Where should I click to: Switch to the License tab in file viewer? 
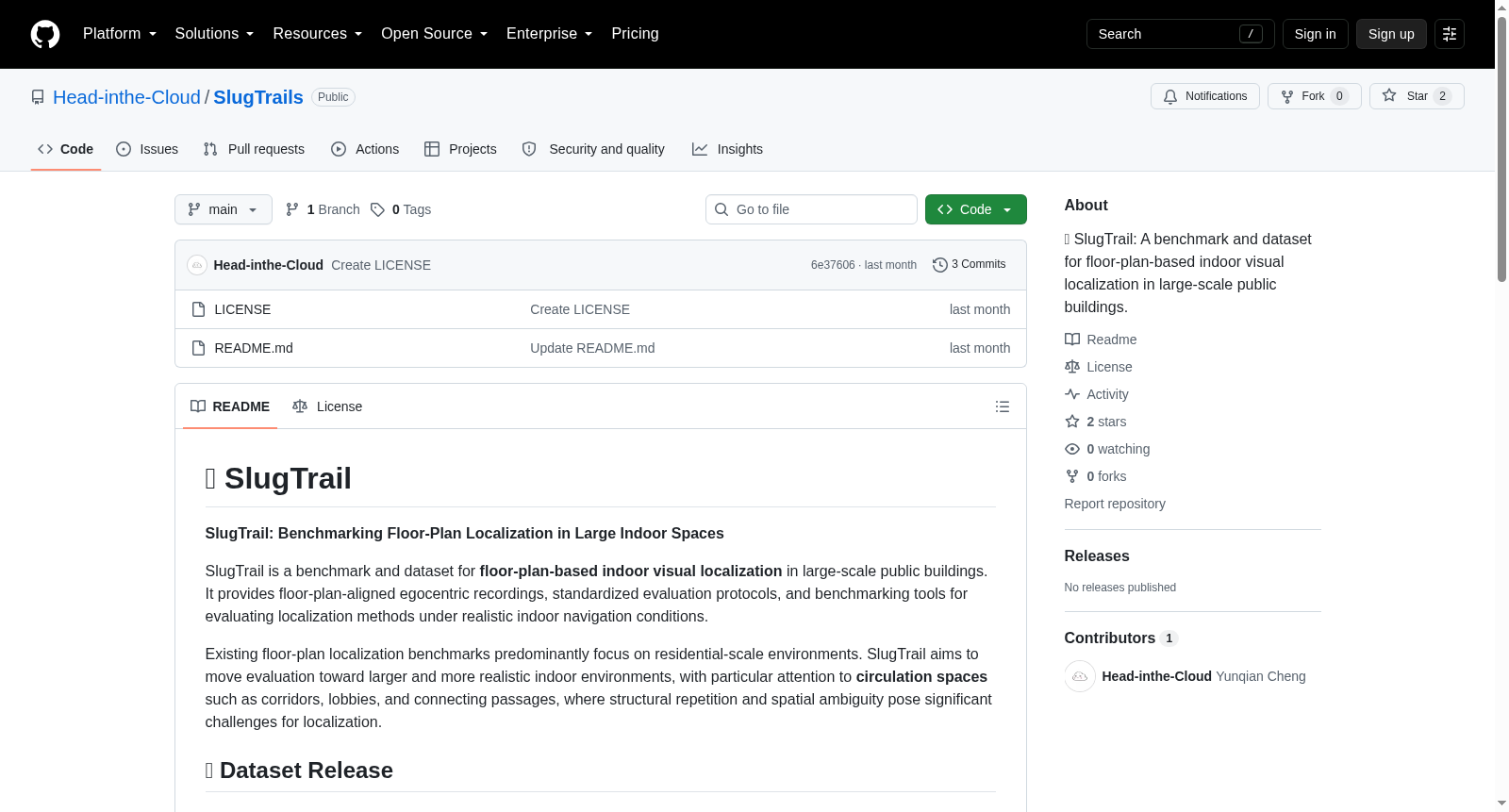tap(328, 406)
